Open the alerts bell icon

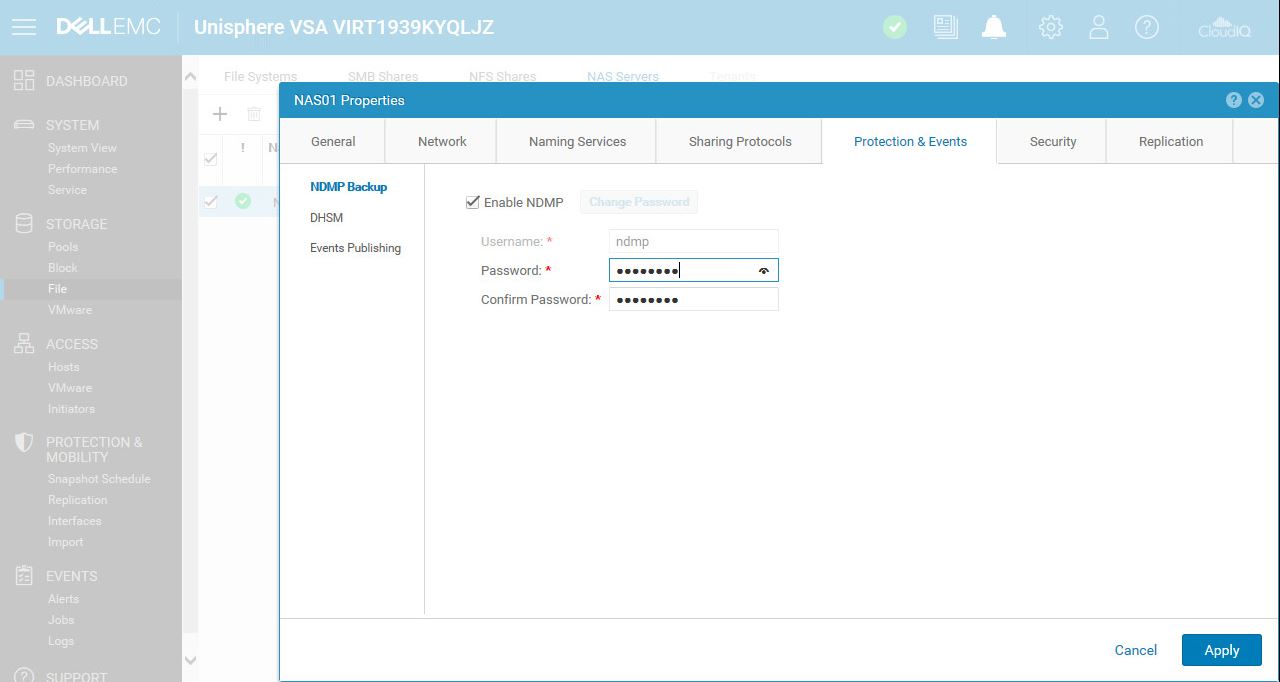(994, 27)
